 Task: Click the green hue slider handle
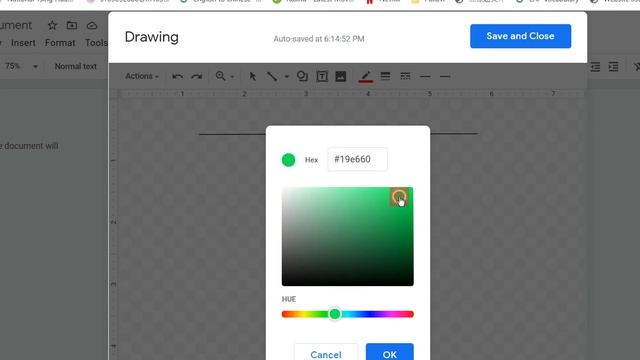pos(335,314)
